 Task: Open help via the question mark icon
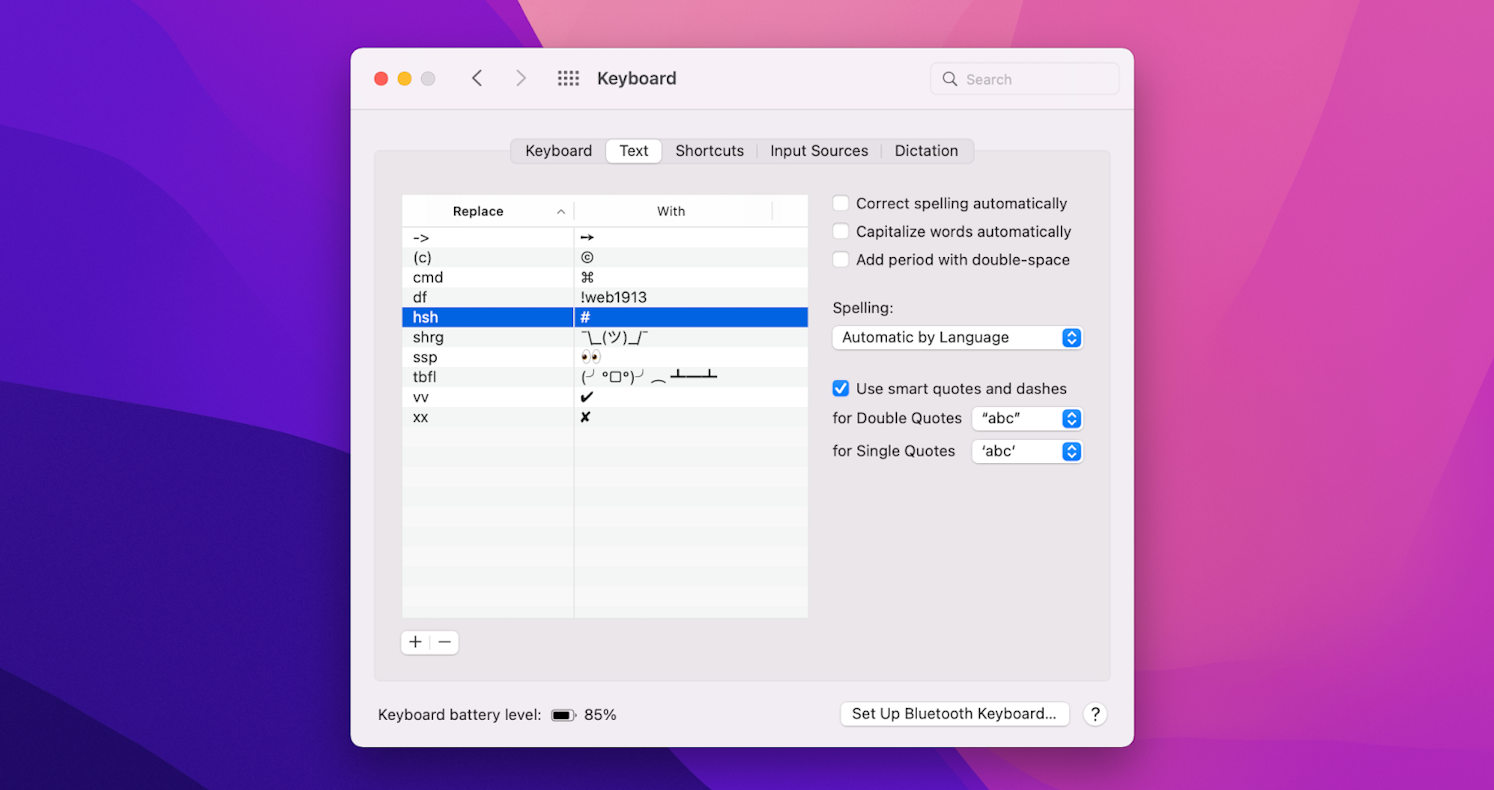click(1095, 714)
